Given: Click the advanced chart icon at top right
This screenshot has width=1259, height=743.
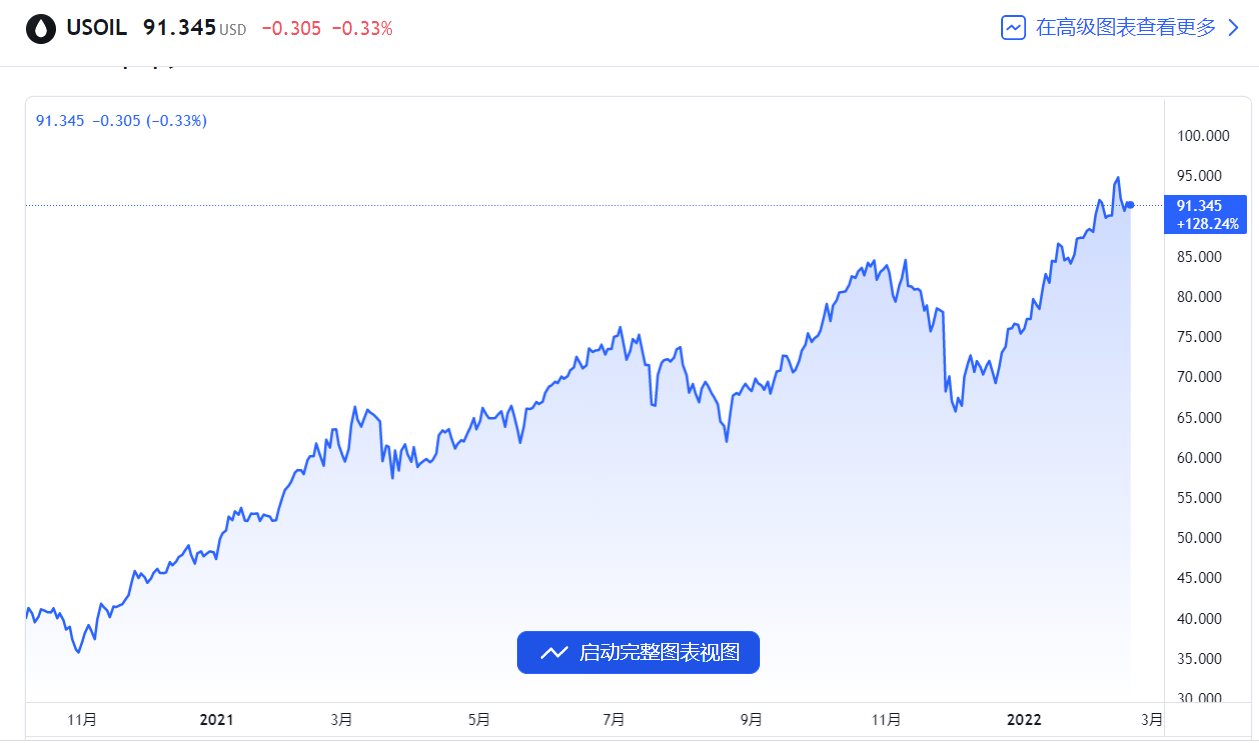Looking at the screenshot, I should point(1013,28).
